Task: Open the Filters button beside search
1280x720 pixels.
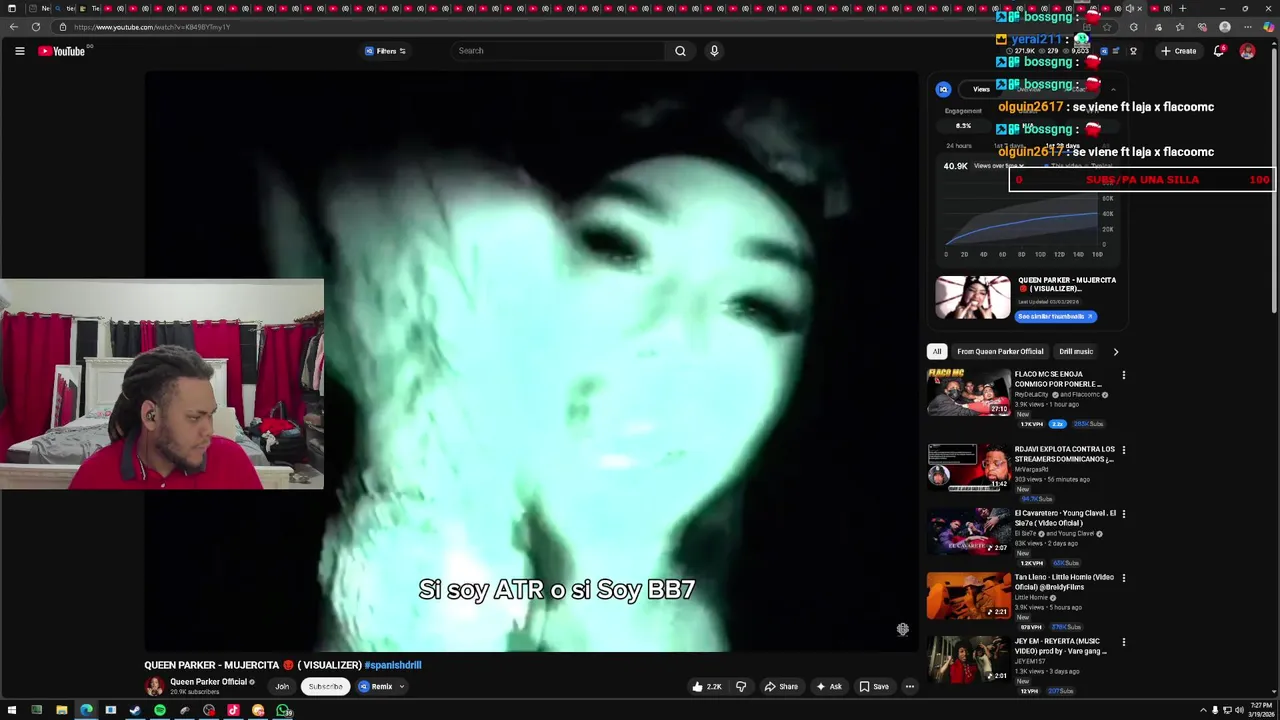Action: (x=385, y=51)
